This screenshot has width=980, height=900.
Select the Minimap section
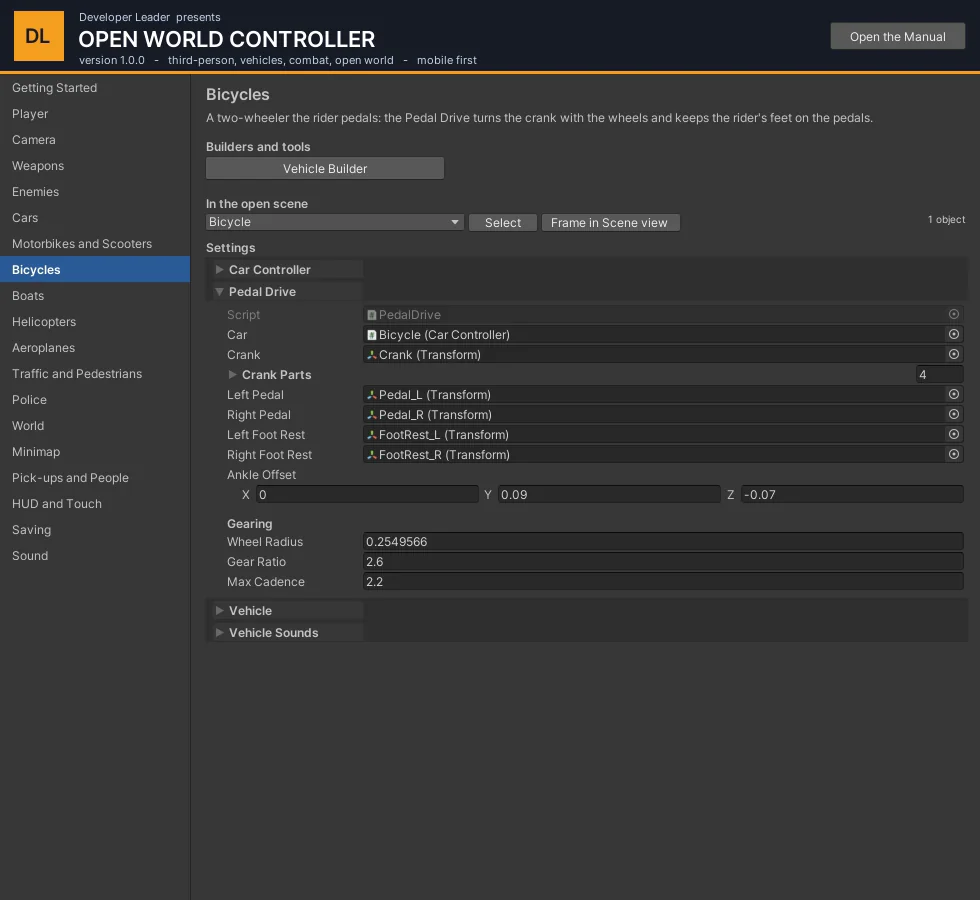(95, 452)
